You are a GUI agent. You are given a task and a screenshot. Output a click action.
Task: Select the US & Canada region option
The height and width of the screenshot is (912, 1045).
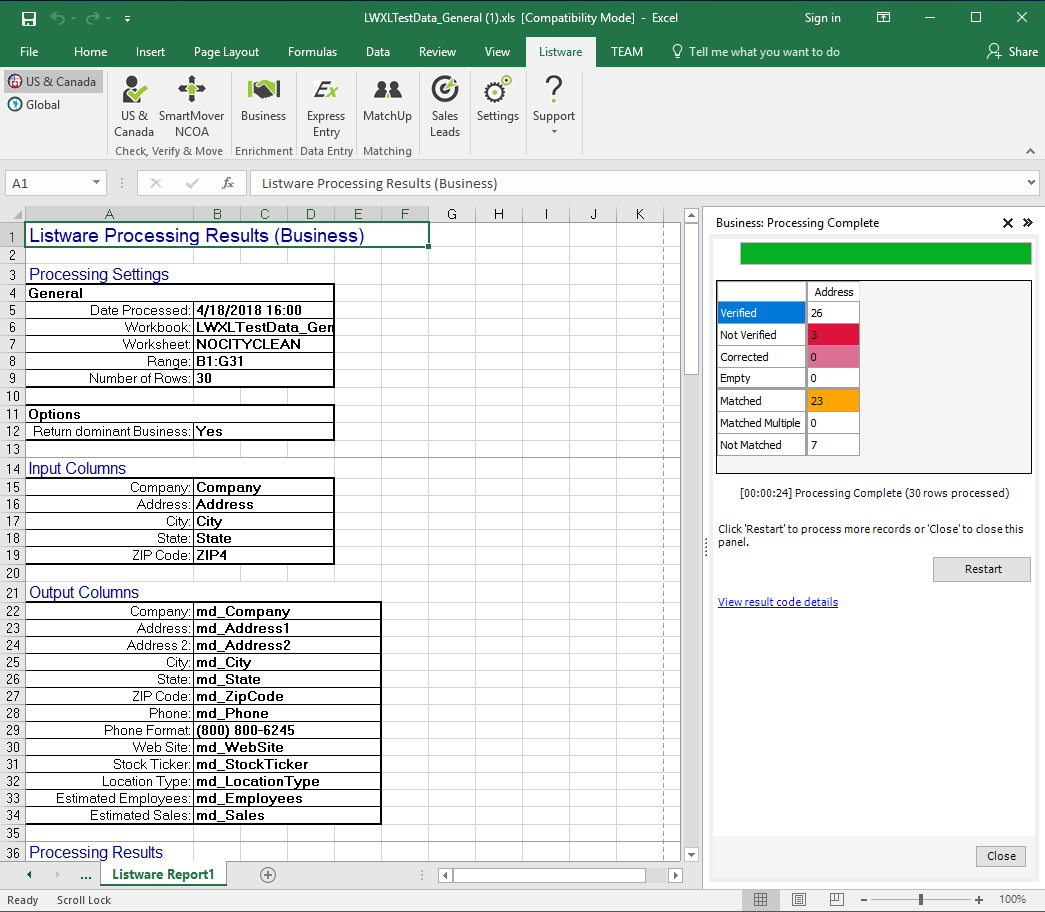tap(52, 82)
